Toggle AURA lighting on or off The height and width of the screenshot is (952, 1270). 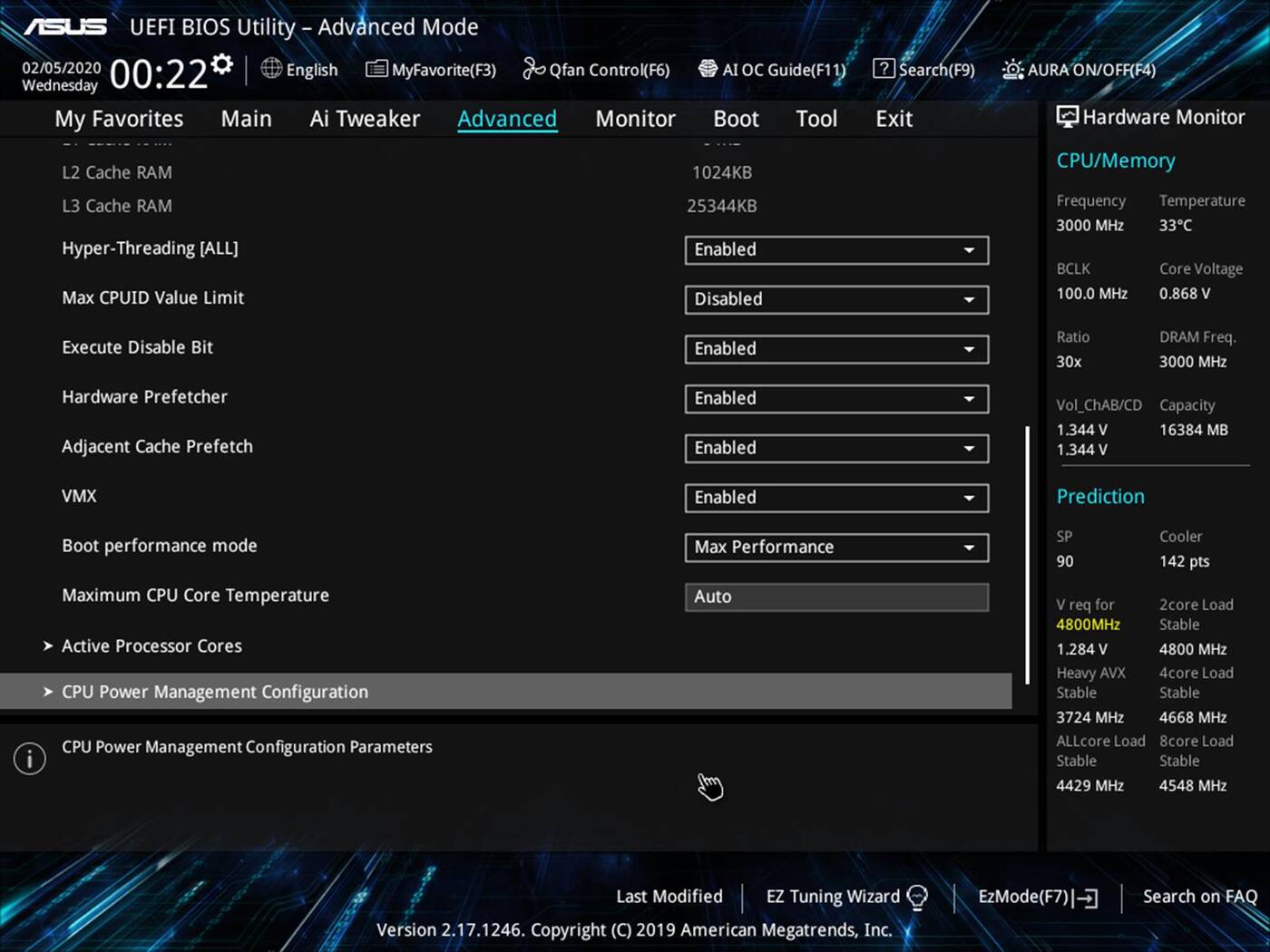pos(1078,69)
